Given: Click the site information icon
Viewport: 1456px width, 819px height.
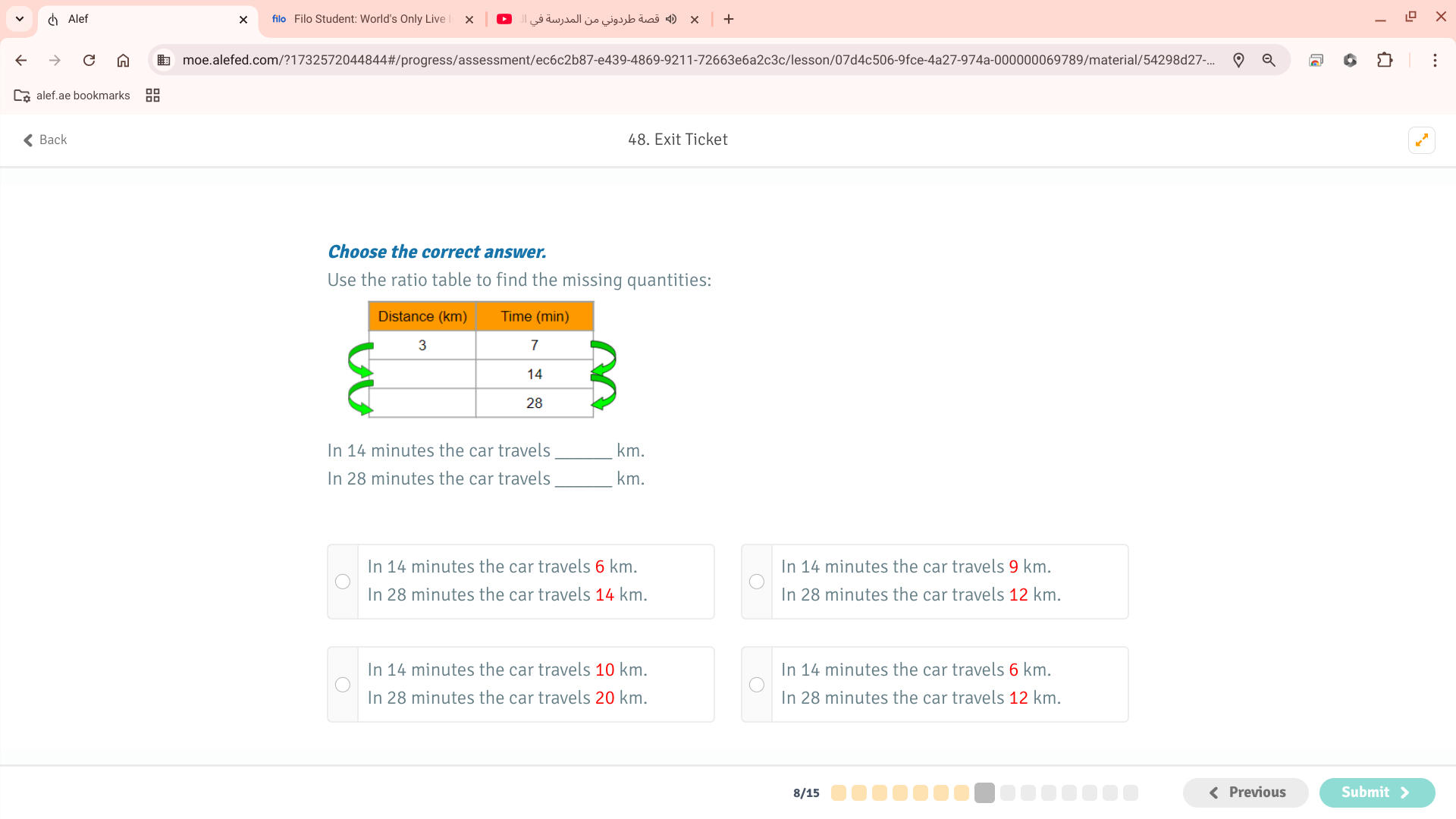Looking at the screenshot, I should (164, 61).
